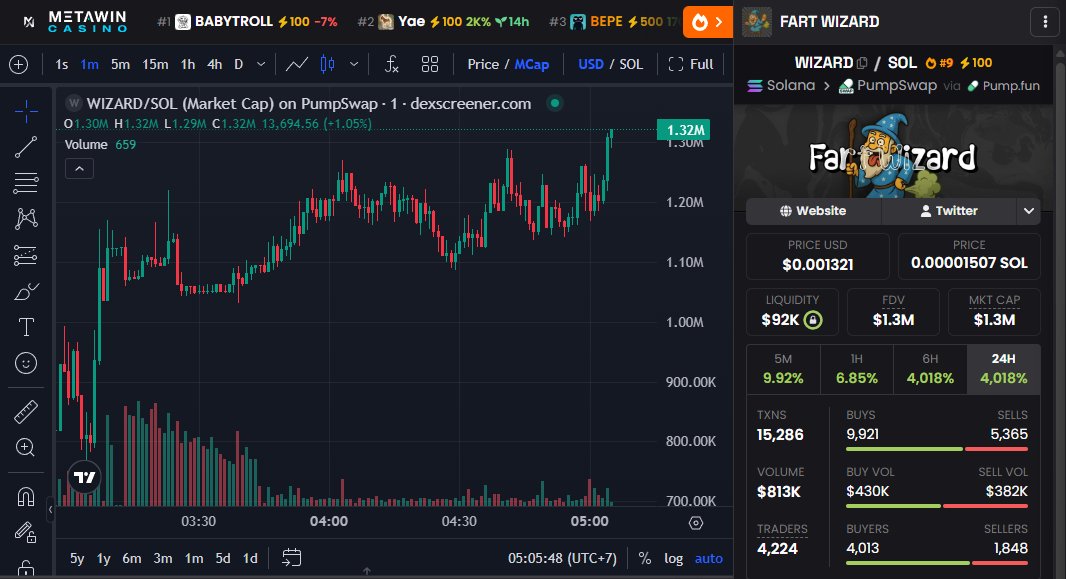Select the 1s interval
Screen dimensions: 1066x579
tap(62, 65)
